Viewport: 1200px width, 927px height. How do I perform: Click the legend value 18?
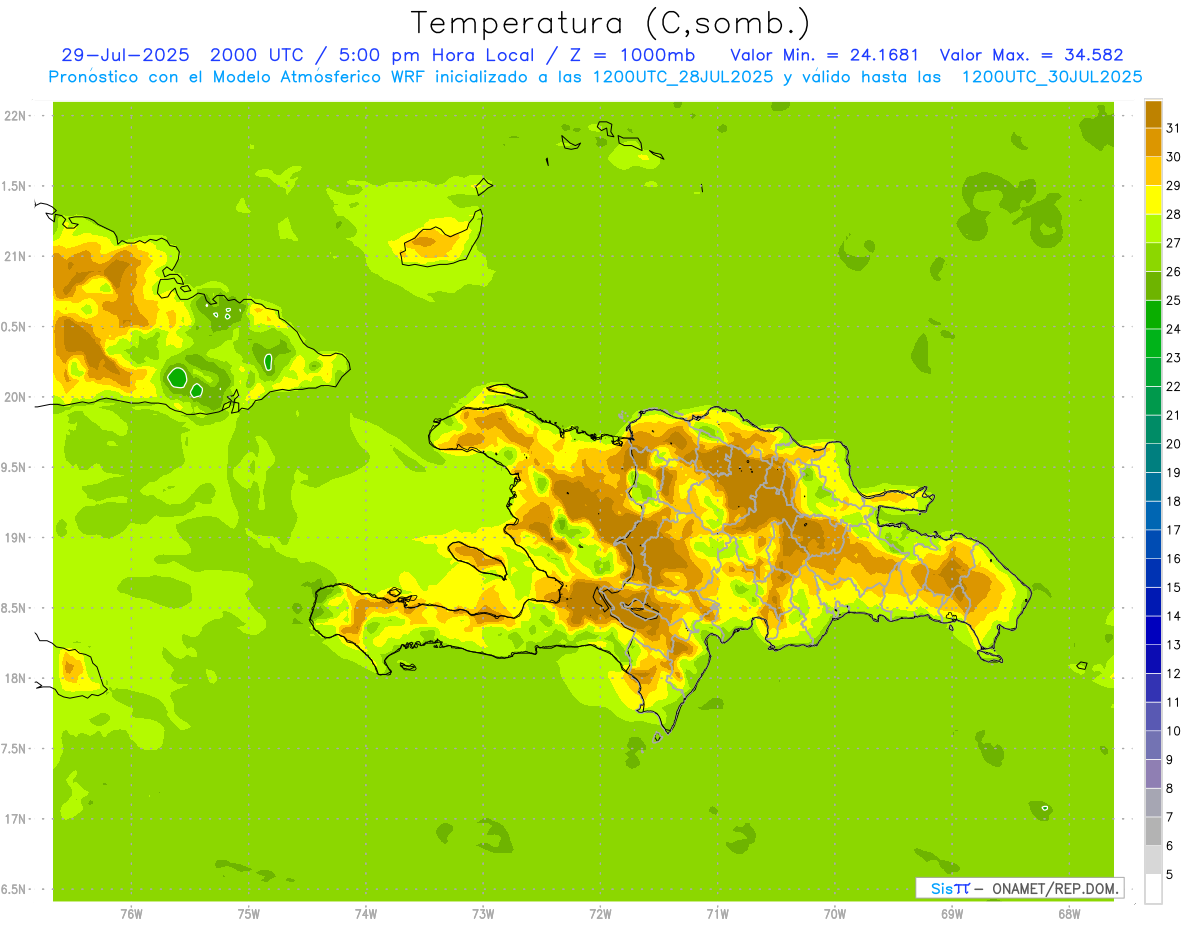click(x=1173, y=501)
